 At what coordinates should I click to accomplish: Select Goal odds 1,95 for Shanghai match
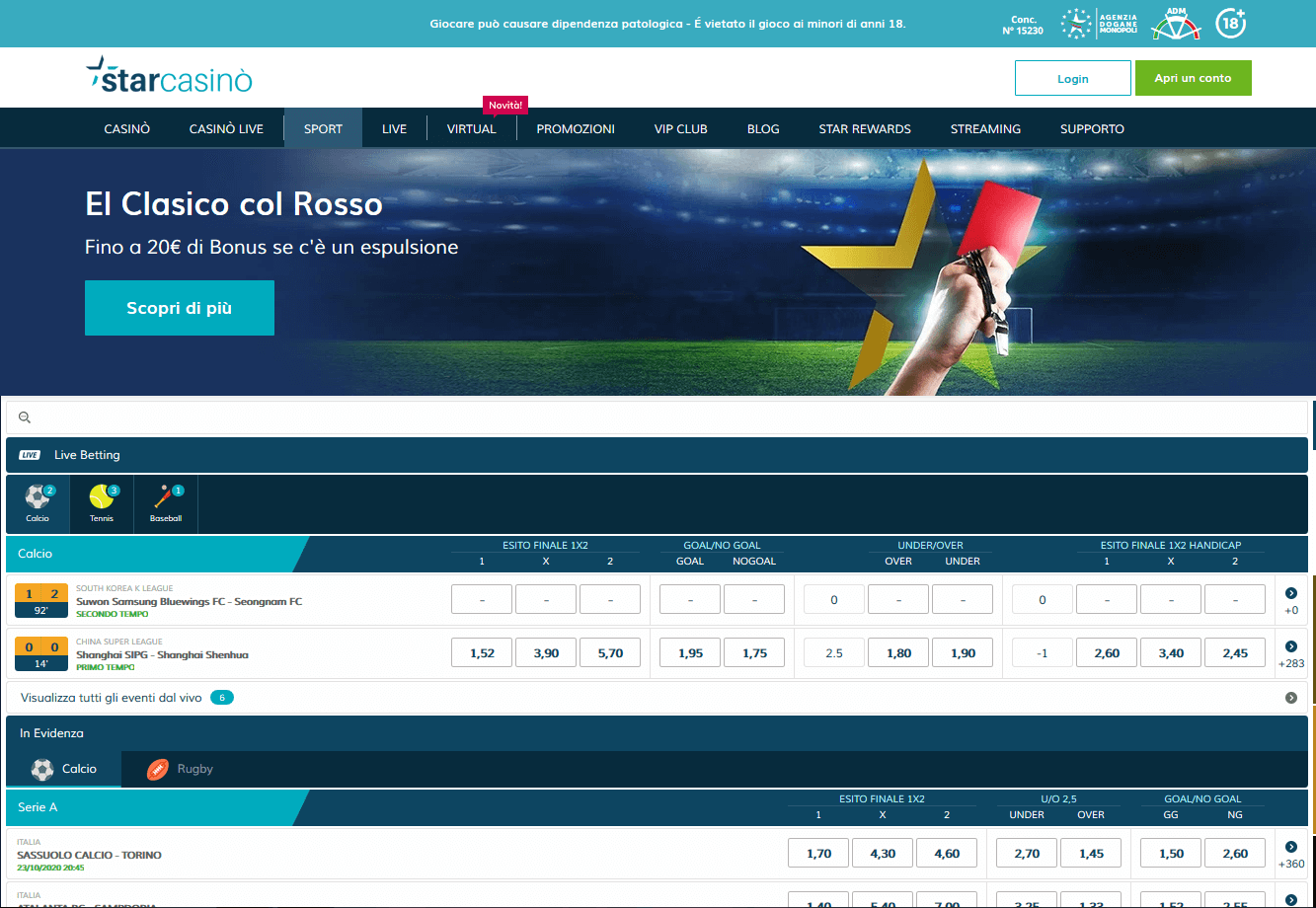[x=690, y=653]
